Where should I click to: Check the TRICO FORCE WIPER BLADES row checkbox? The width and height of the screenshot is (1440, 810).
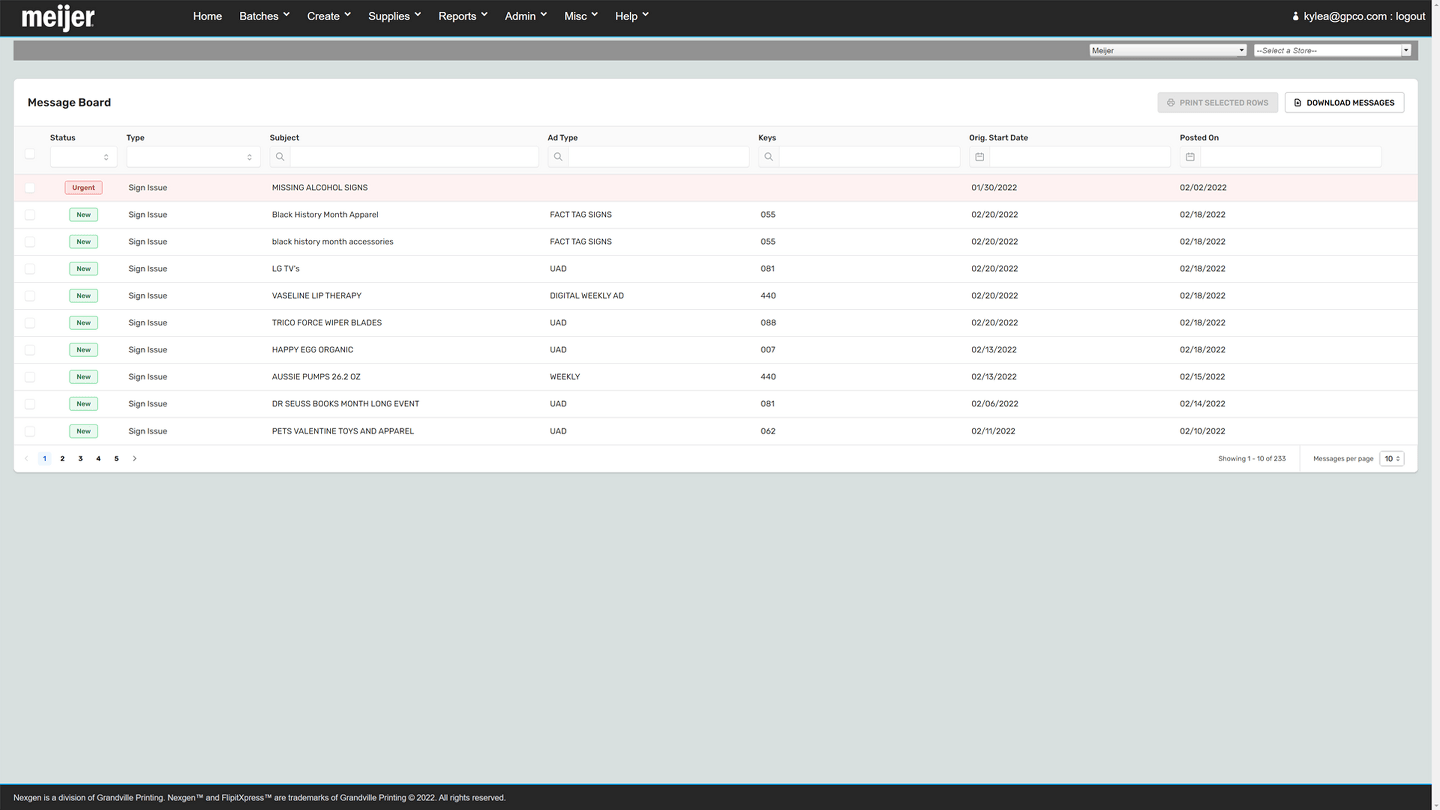(x=30, y=323)
